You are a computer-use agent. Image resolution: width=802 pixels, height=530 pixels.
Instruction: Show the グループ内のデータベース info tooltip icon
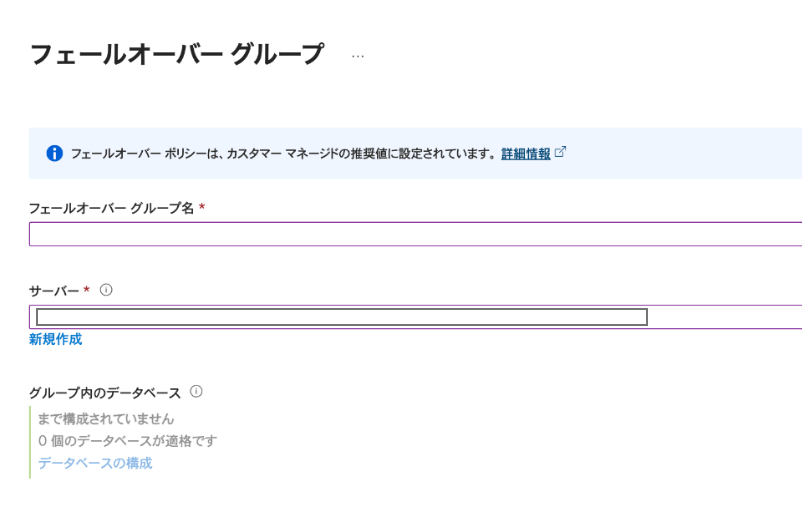(x=196, y=392)
